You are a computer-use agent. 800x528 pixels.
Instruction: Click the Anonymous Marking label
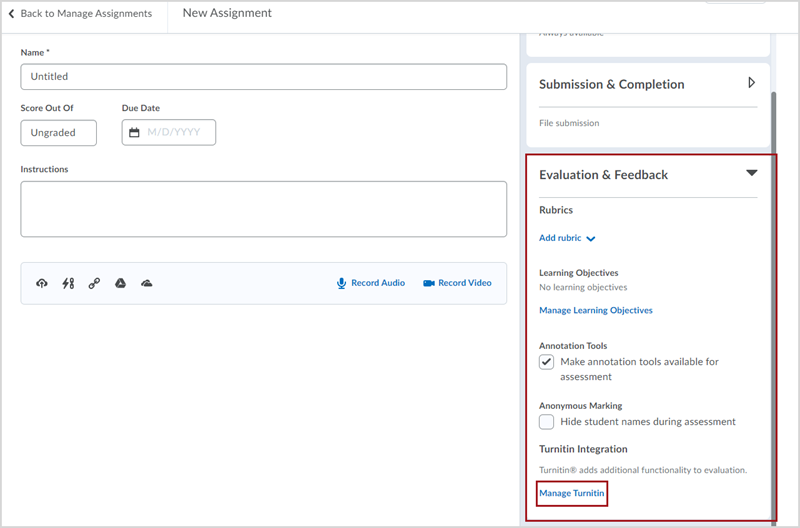[x=581, y=406]
